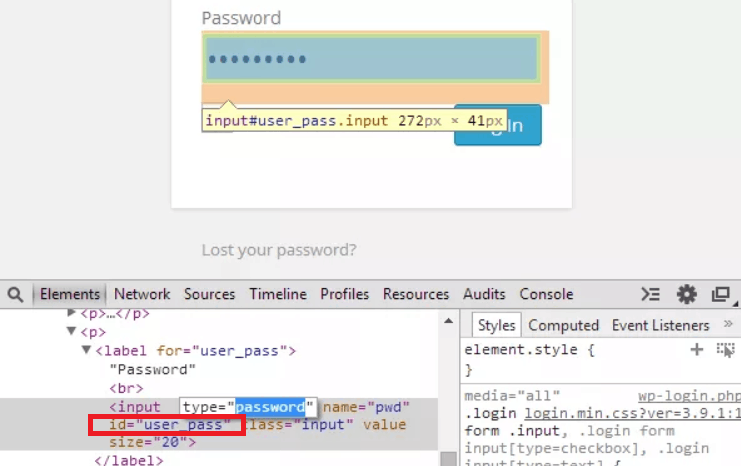Collapse the open p element node

pos(71,332)
